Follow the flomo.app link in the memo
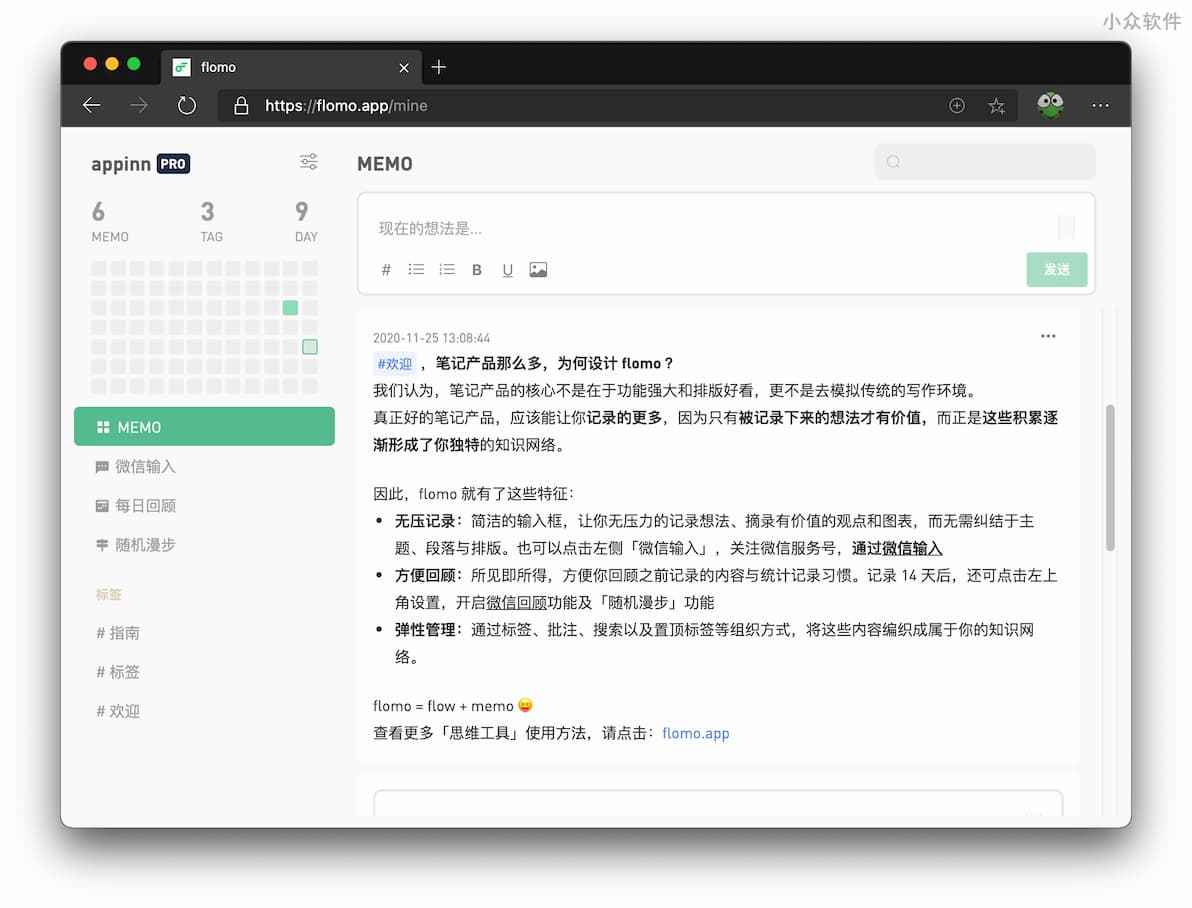This screenshot has width=1192, height=908. (x=695, y=733)
